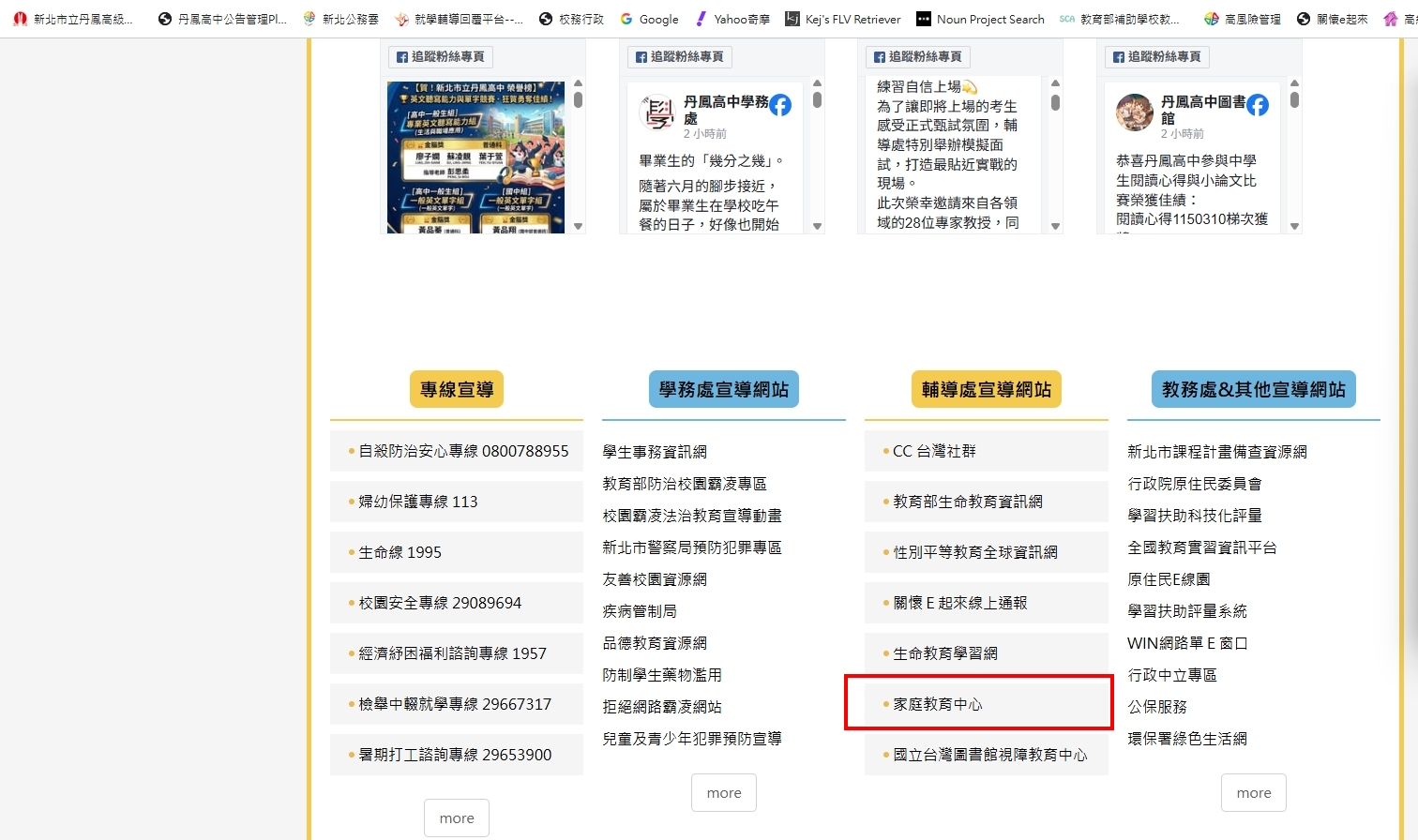Open 學生事務資訊網 link

pos(655,452)
